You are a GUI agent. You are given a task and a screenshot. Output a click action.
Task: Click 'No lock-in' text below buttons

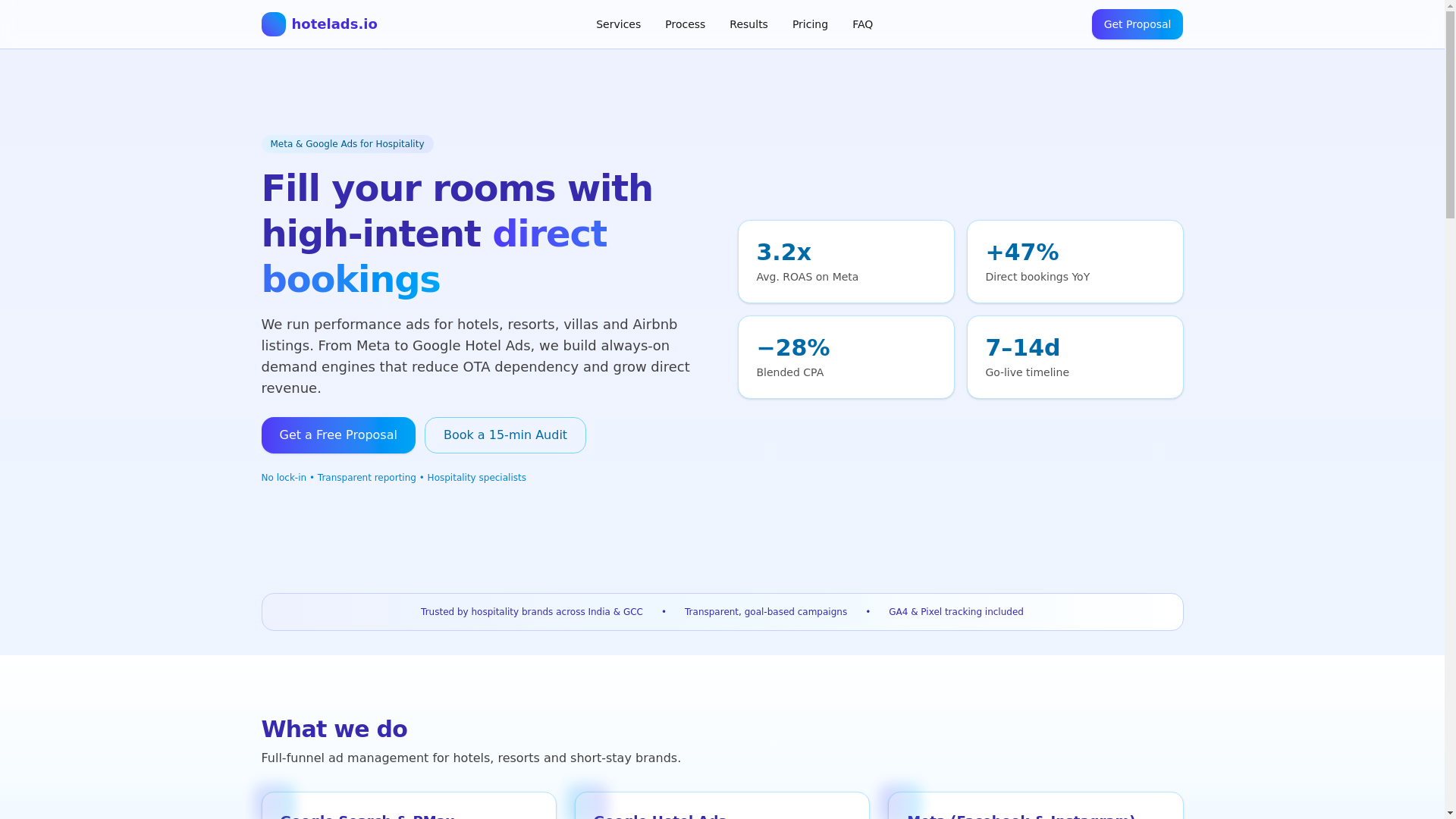click(x=284, y=478)
